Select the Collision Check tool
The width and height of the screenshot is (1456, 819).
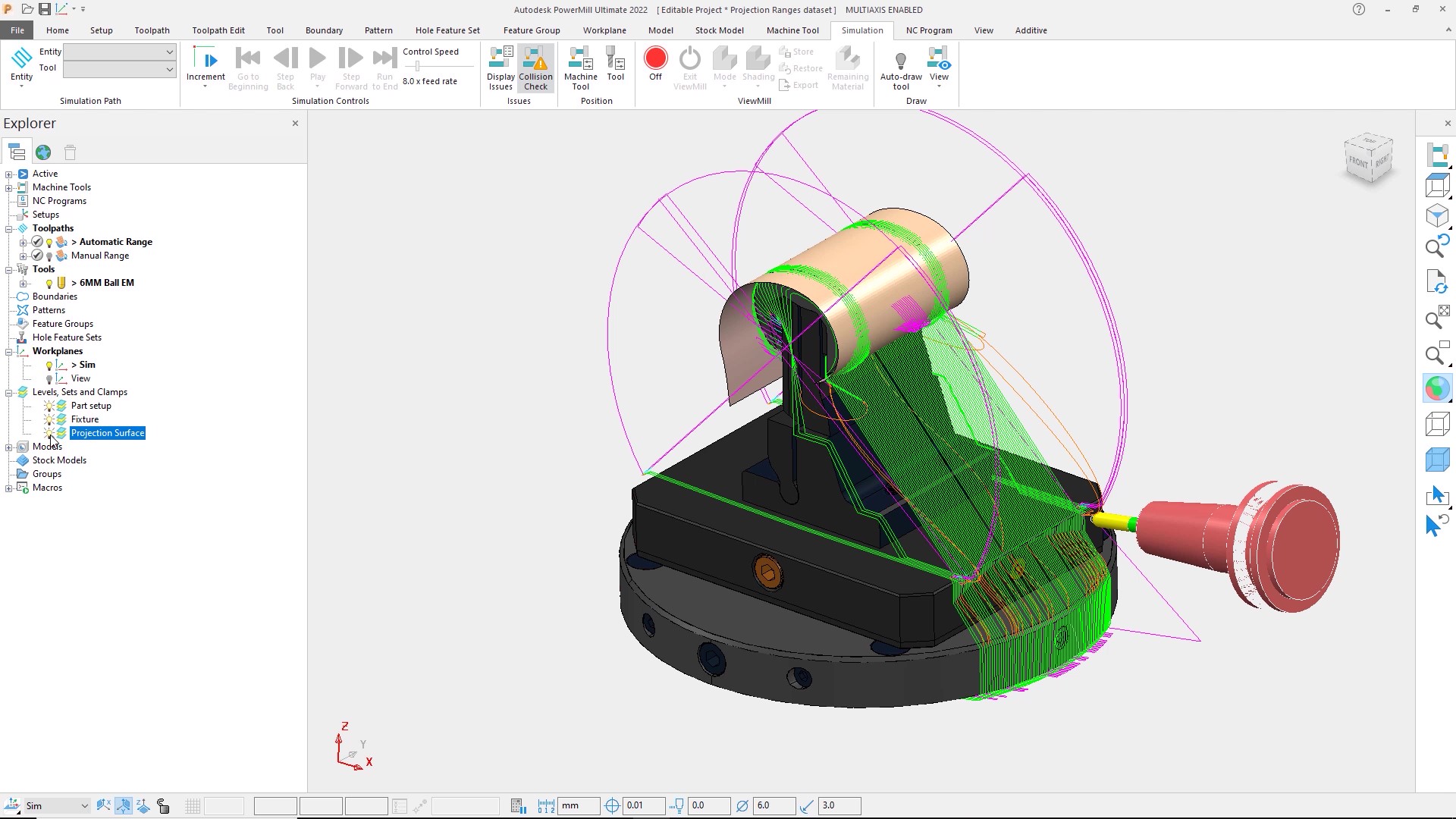point(535,68)
